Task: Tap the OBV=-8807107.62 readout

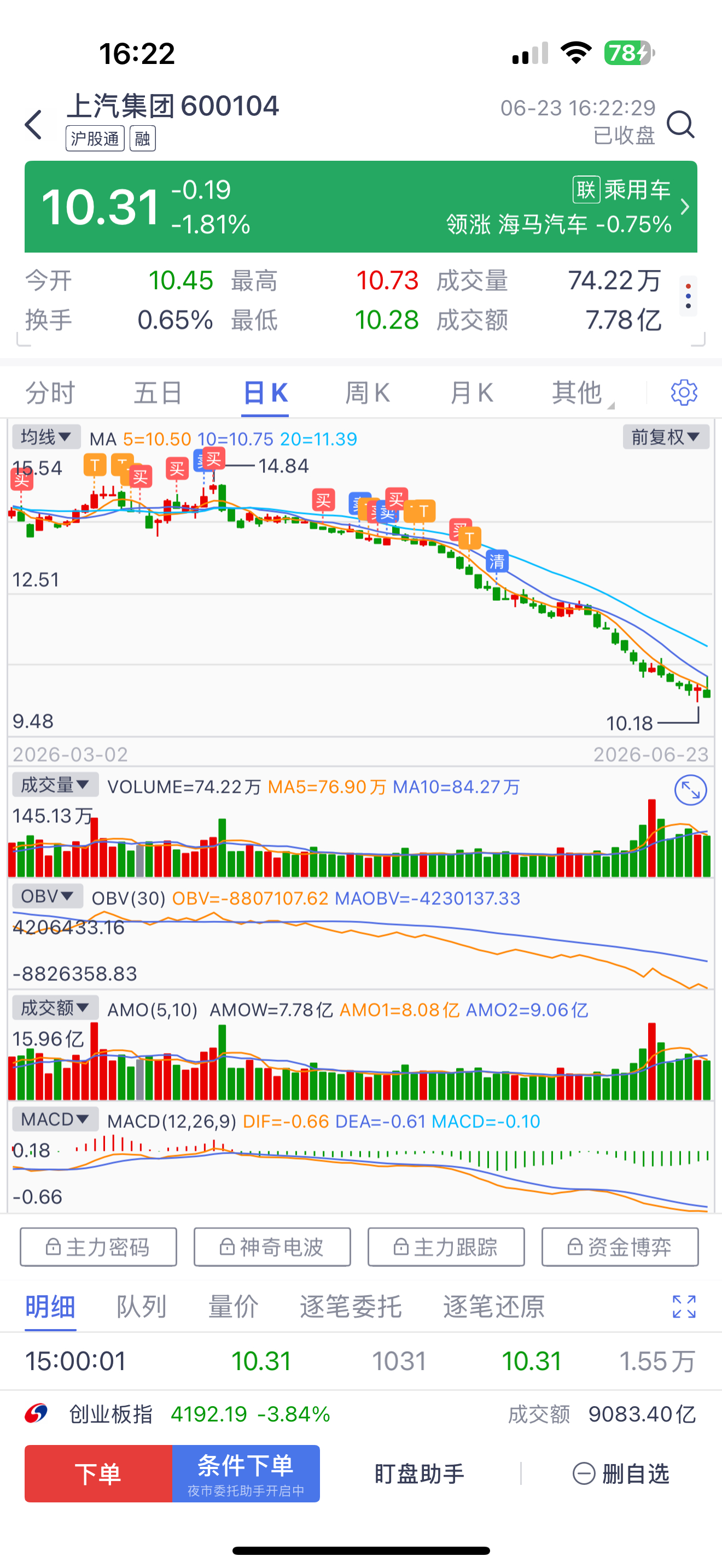Action: point(250,898)
